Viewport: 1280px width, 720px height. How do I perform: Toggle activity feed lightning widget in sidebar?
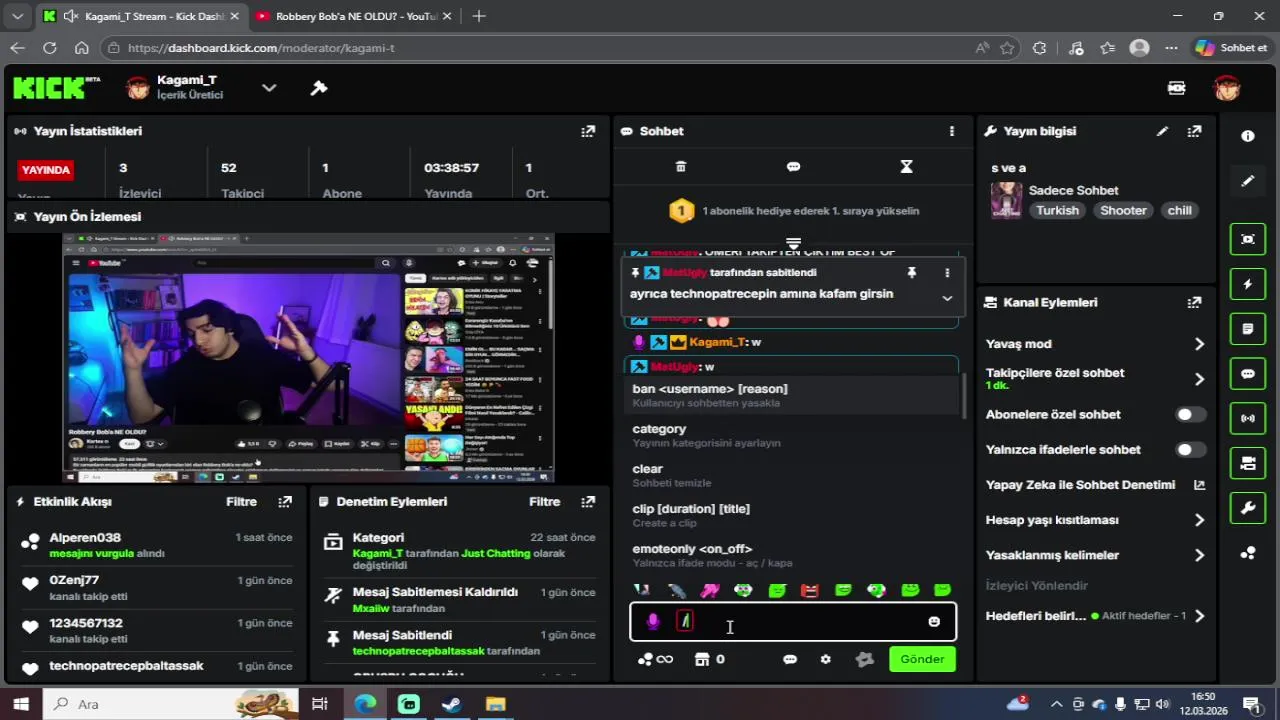[1248, 284]
